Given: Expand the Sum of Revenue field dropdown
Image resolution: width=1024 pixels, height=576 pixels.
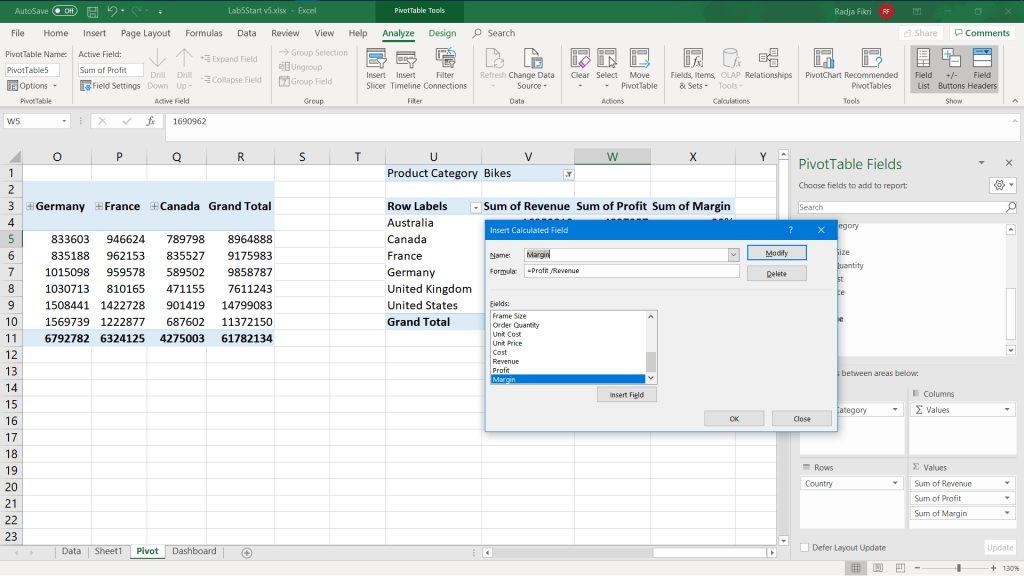Looking at the screenshot, I should coord(1008,484).
